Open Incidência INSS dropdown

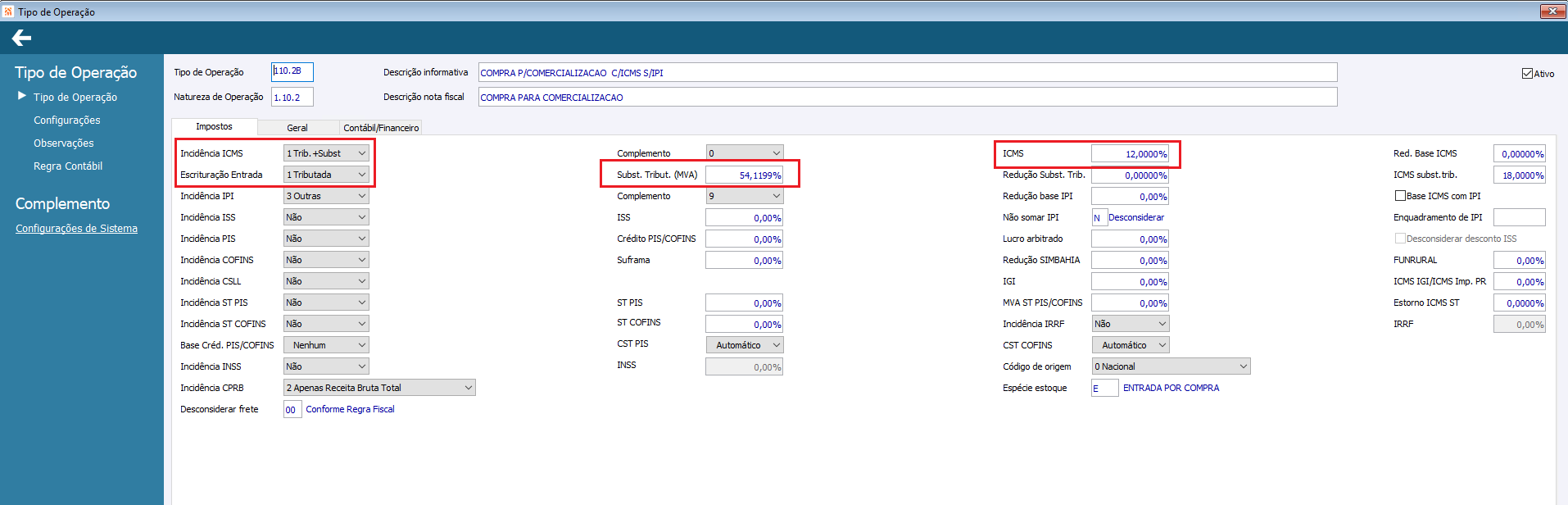tap(326, 366)
